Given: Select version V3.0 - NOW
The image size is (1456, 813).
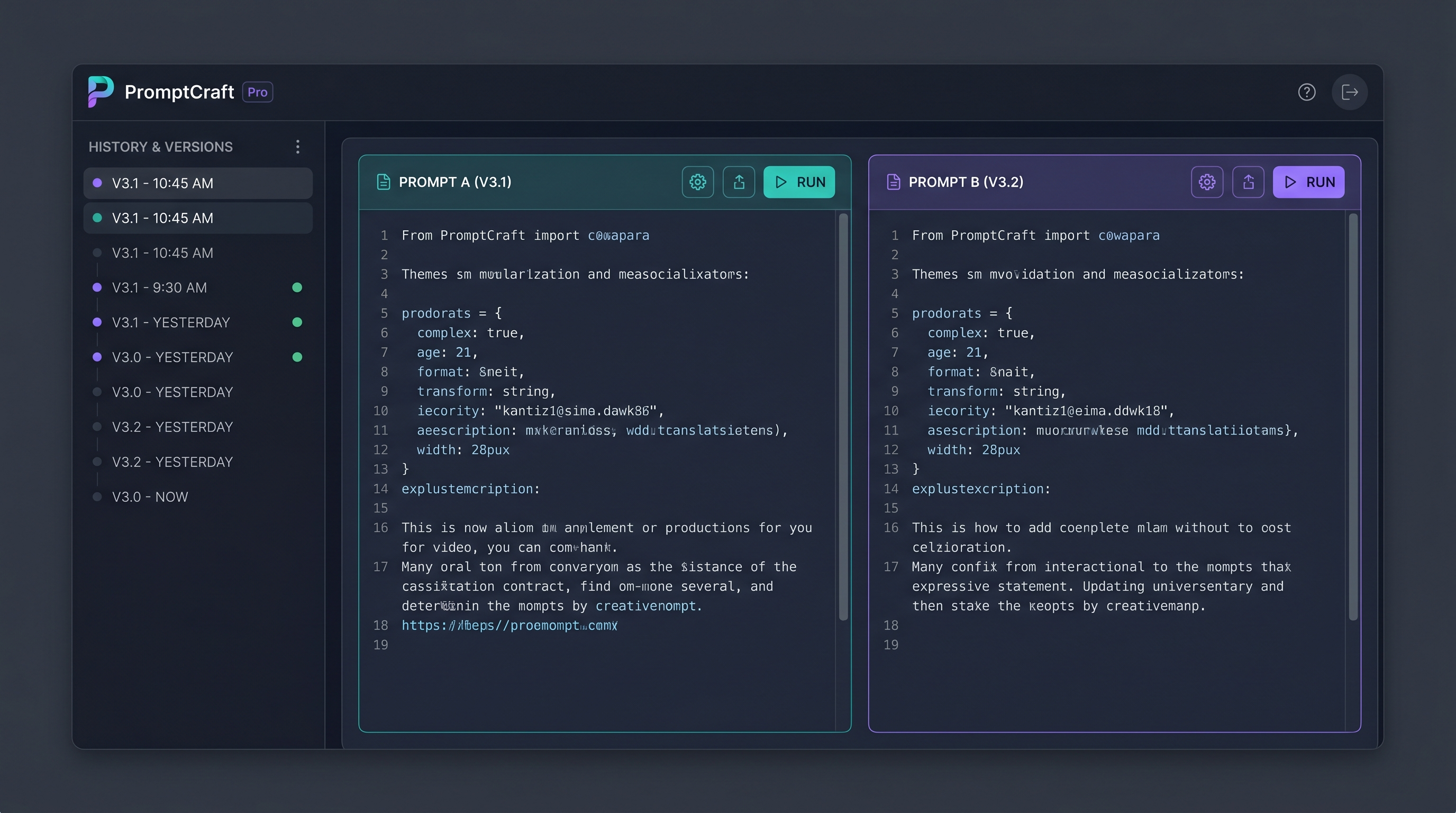Looking at the screenshot, I should click(198, 497).
